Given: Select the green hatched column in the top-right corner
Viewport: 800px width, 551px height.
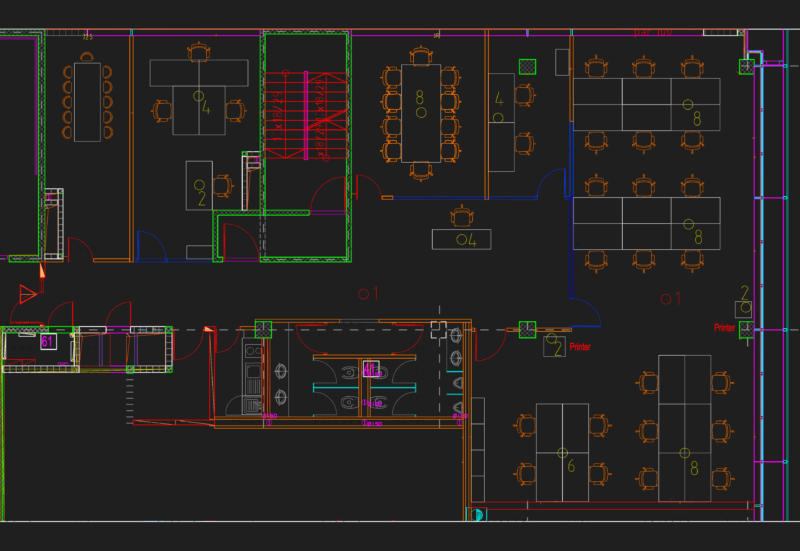Looking at the screenshot, I should [x=746, y=66].
